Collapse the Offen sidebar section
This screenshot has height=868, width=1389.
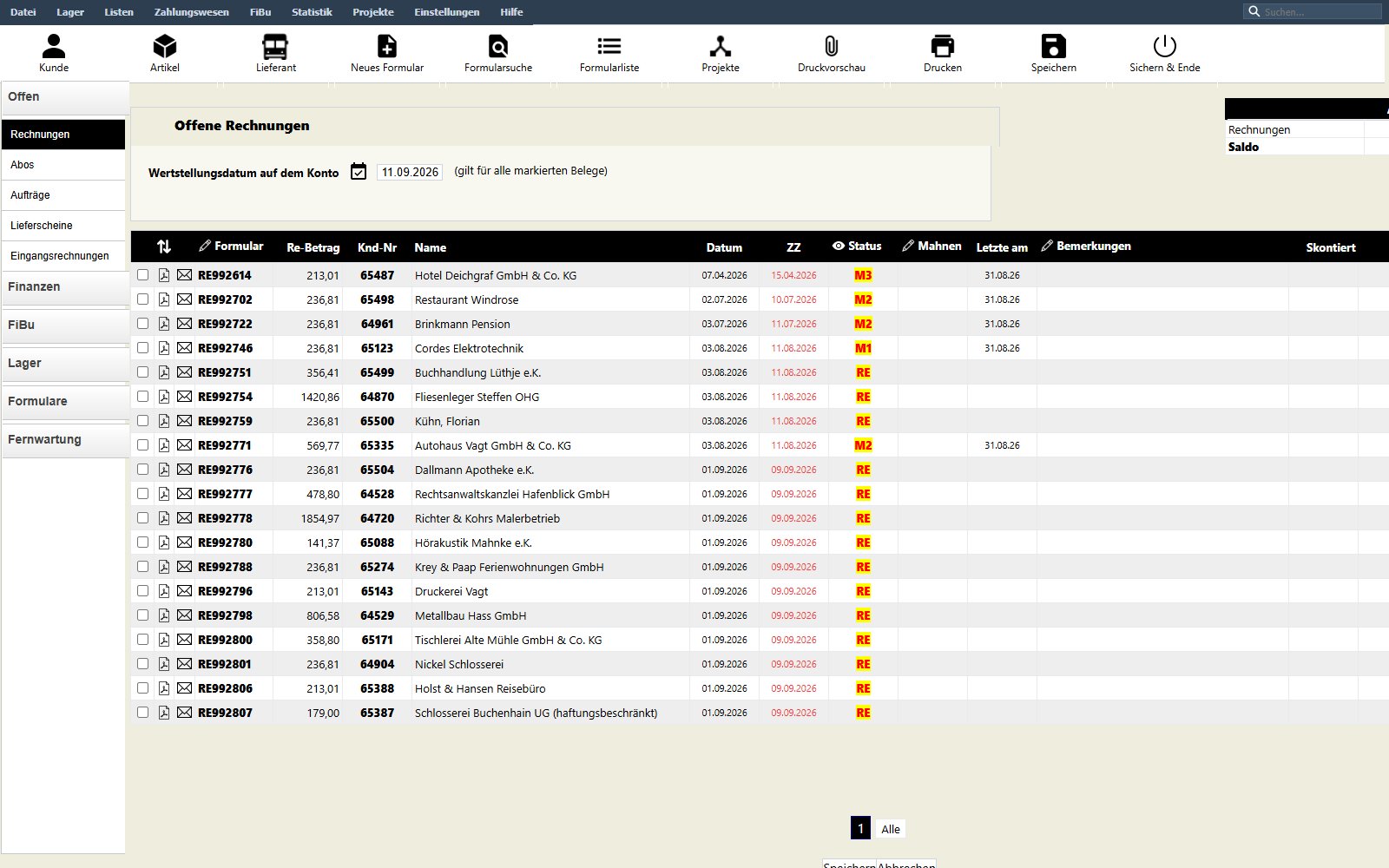65,97
